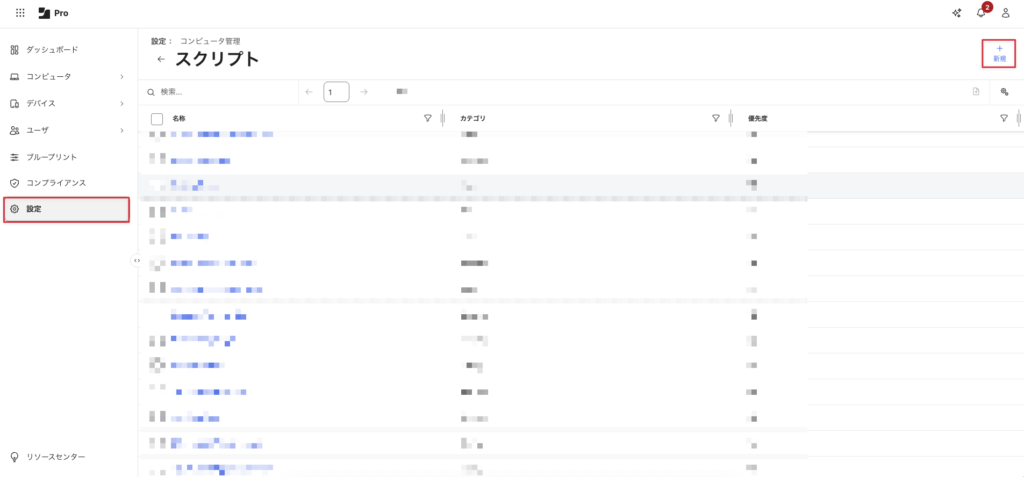Open リソースセンター at the sidebar bottom
The image size is (1024, 477).
tap(56, 457)
